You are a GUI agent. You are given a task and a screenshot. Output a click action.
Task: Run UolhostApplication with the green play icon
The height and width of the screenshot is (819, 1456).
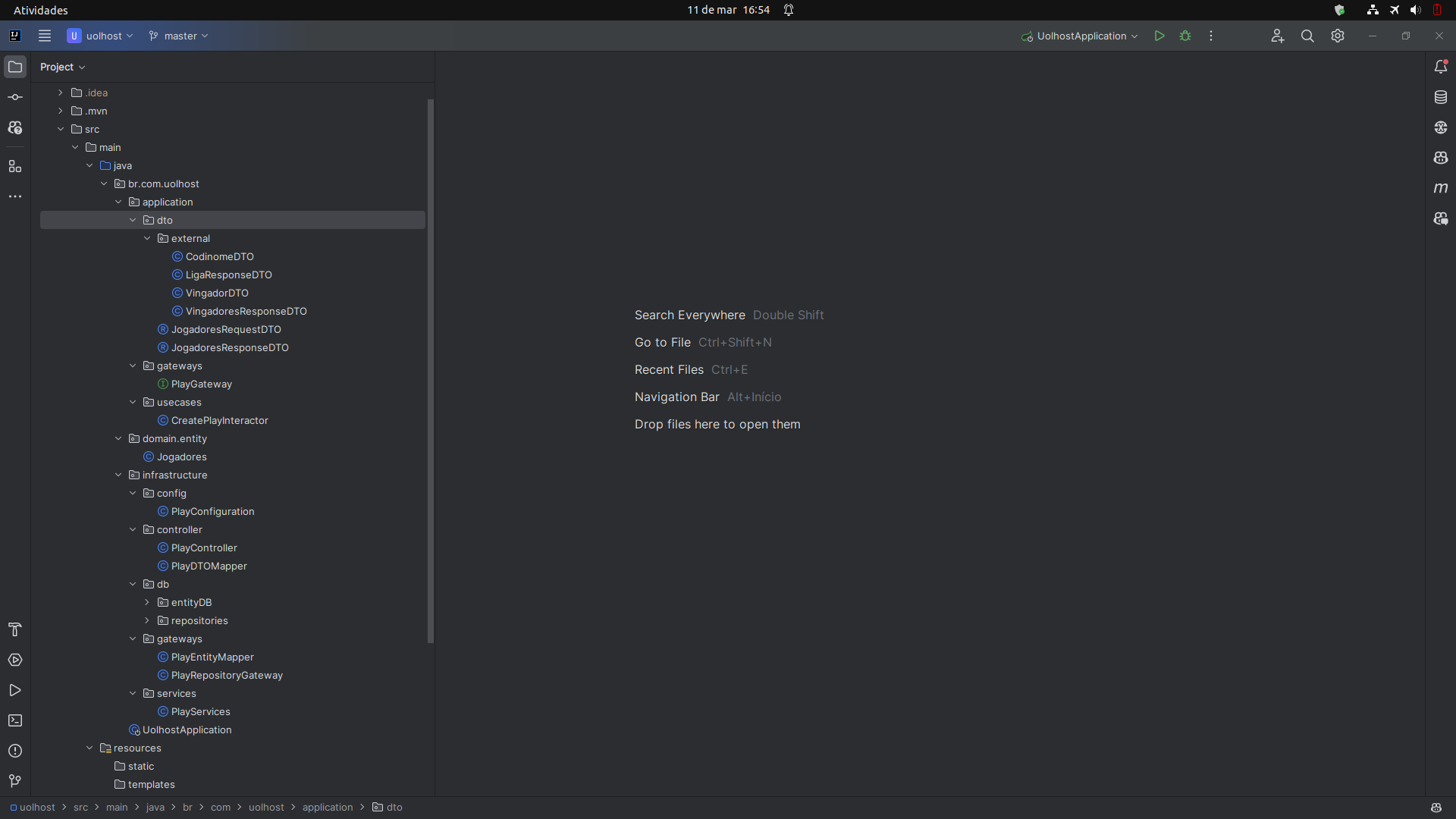[x=1159, y=36]
